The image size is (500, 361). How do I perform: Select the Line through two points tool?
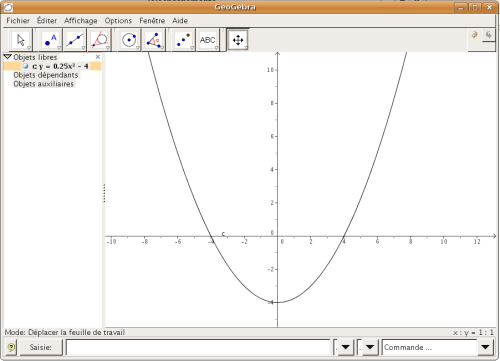(x=75, y=40)
